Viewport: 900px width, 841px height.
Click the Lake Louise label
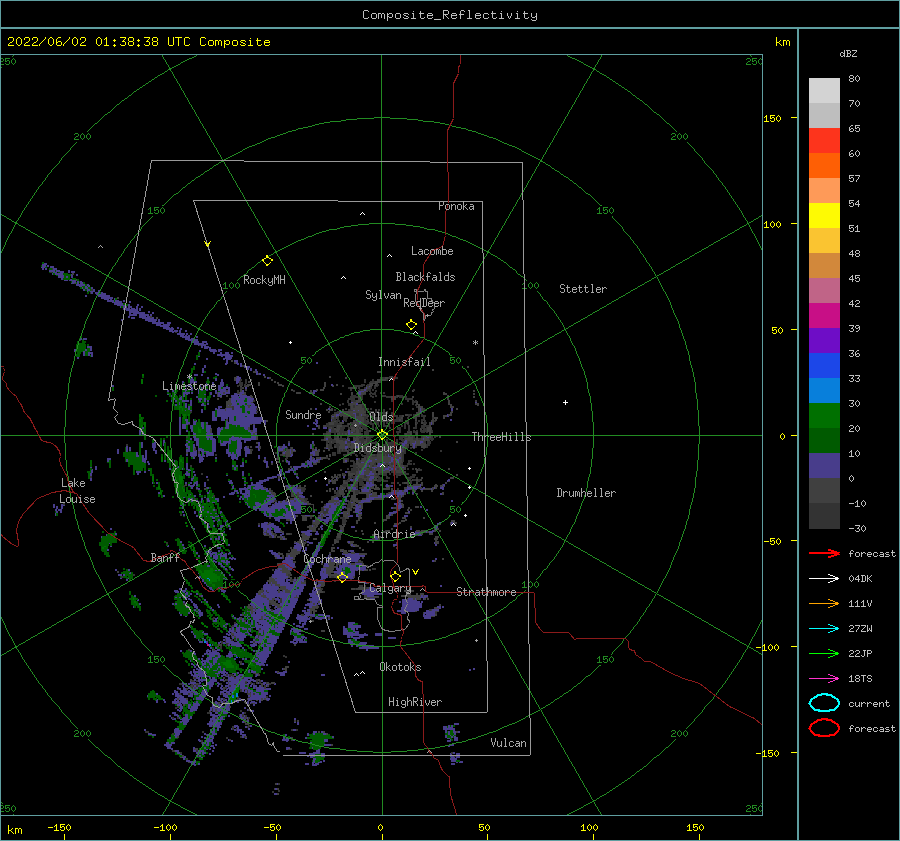coord(77,491)
